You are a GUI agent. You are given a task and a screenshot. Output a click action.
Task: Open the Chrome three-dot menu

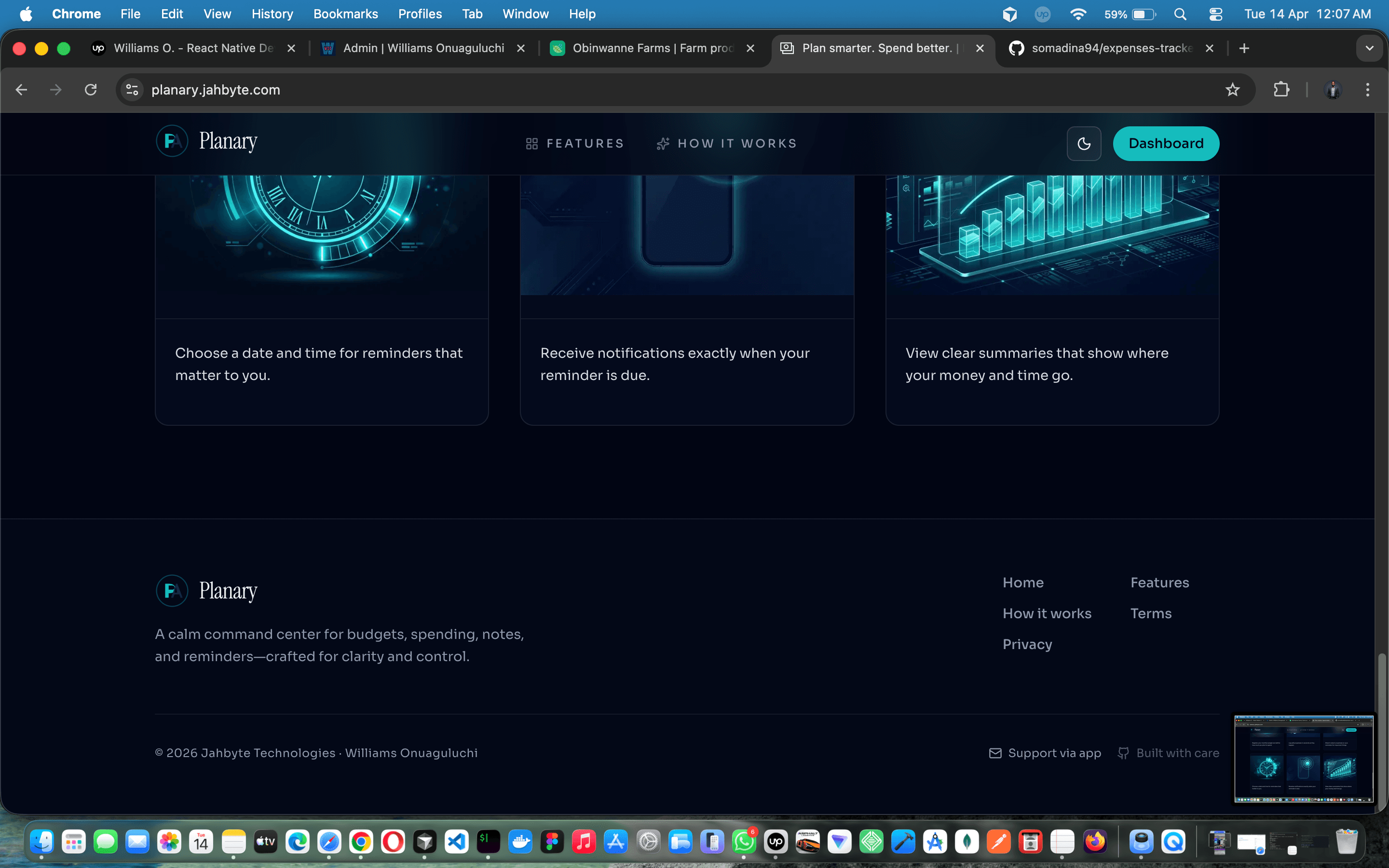click(x=1368, y=90)
